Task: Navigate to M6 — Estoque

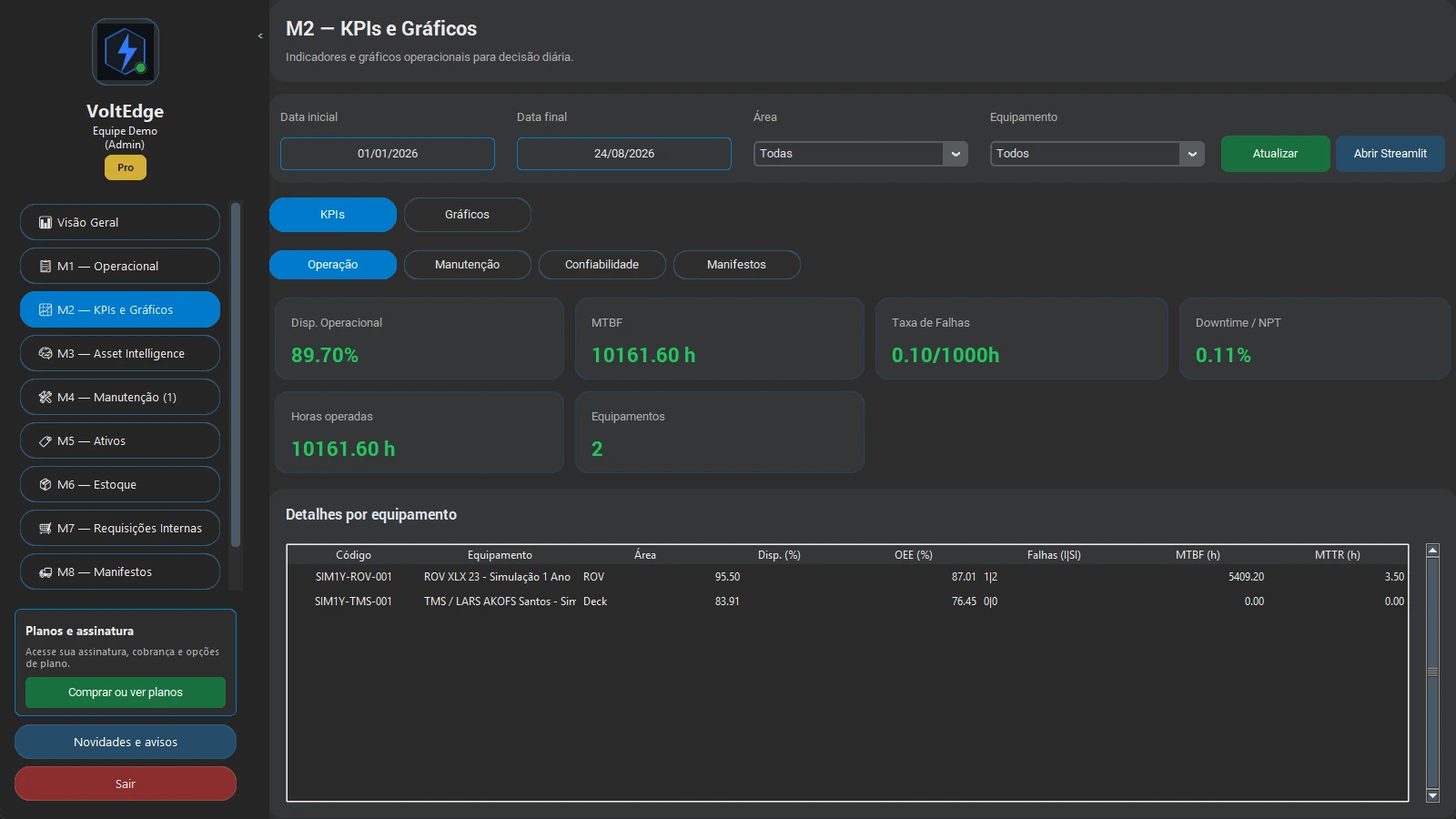Action: pyautogui.click(x=120, y=484)
